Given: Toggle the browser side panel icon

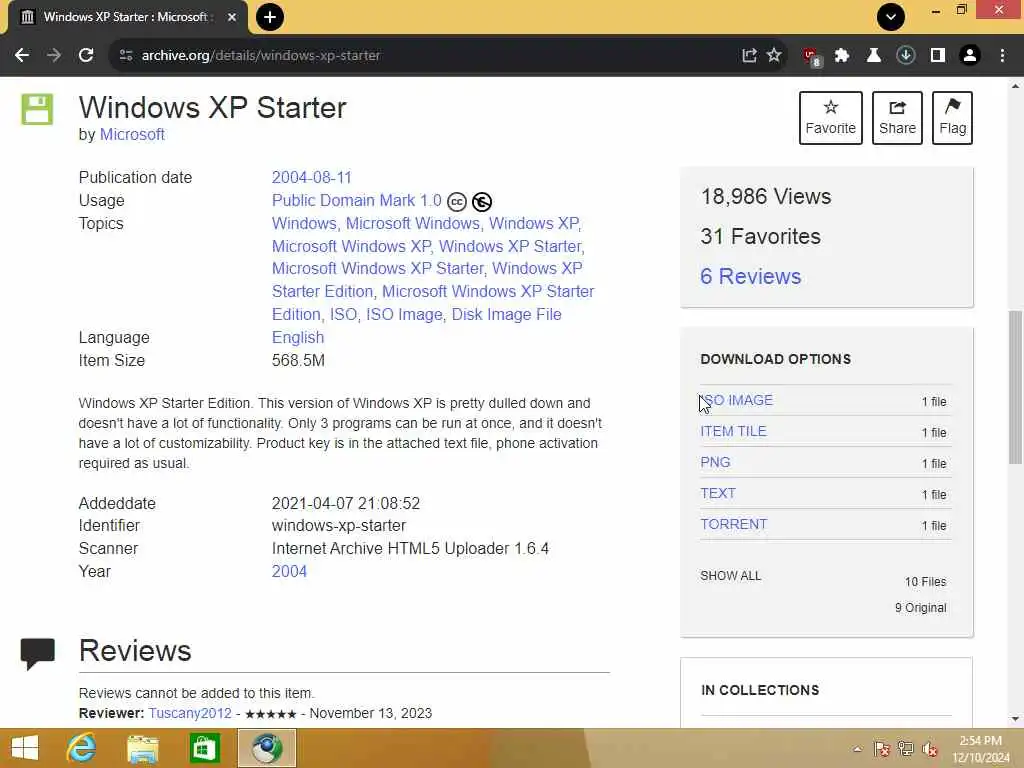Looking at the screenshot, I should click(938, 56).
